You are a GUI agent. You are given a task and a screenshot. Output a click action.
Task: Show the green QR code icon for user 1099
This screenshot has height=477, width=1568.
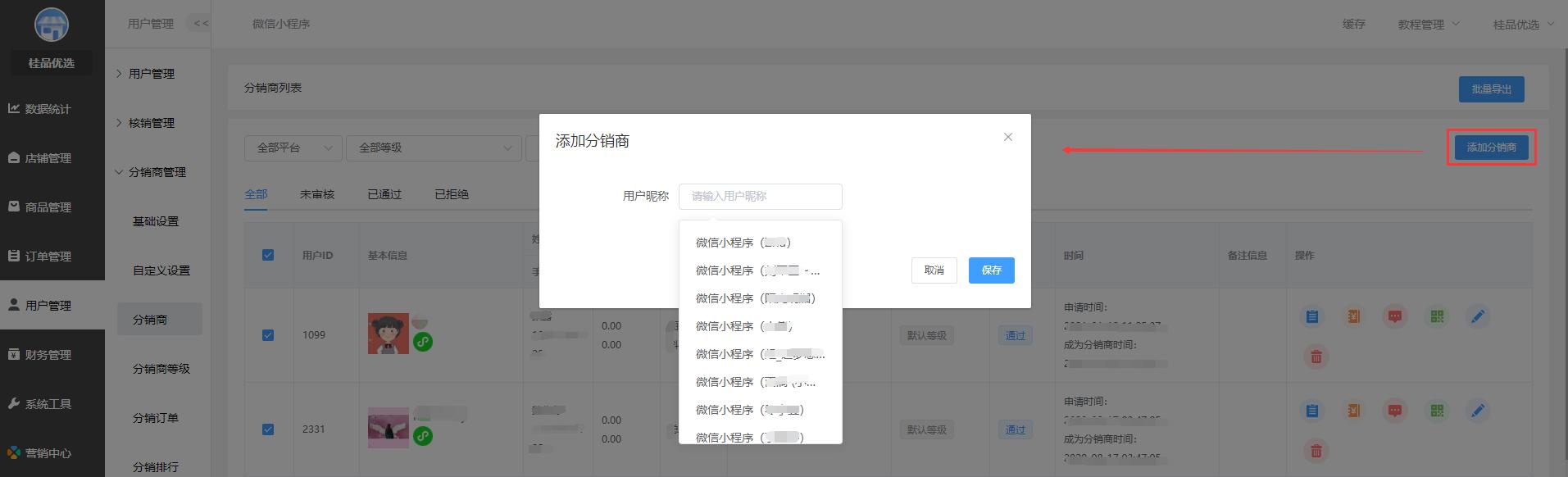pos(1437,316)
